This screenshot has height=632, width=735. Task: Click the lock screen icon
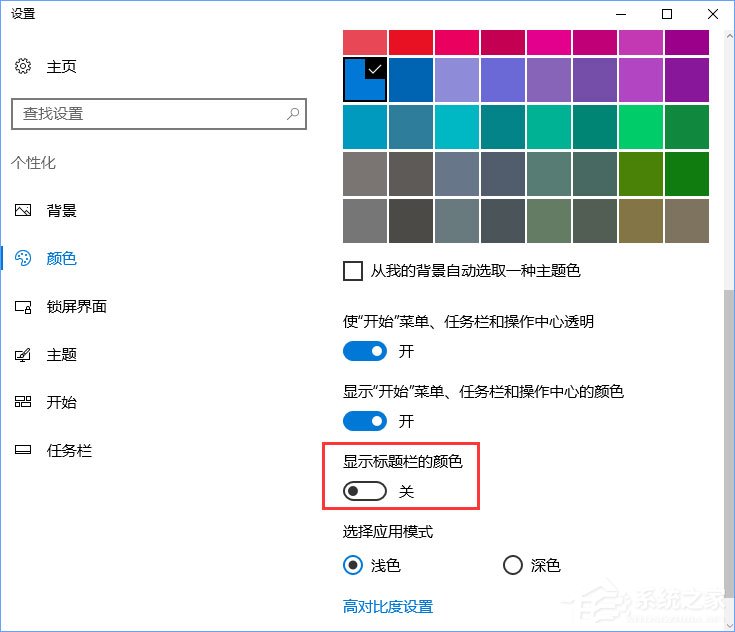click(x=23, y=307)
